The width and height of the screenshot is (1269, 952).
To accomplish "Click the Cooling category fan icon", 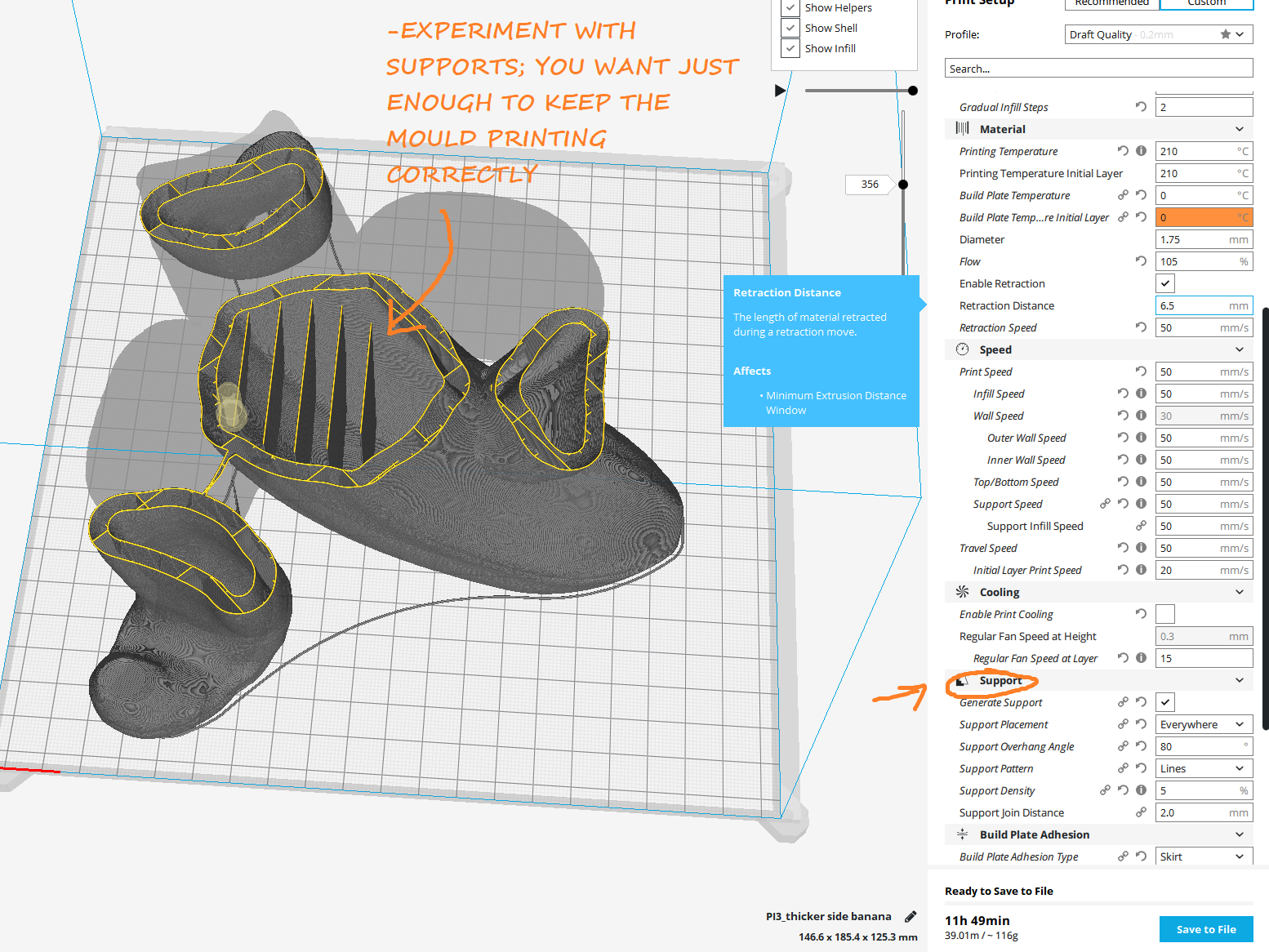I will [962, 592].
